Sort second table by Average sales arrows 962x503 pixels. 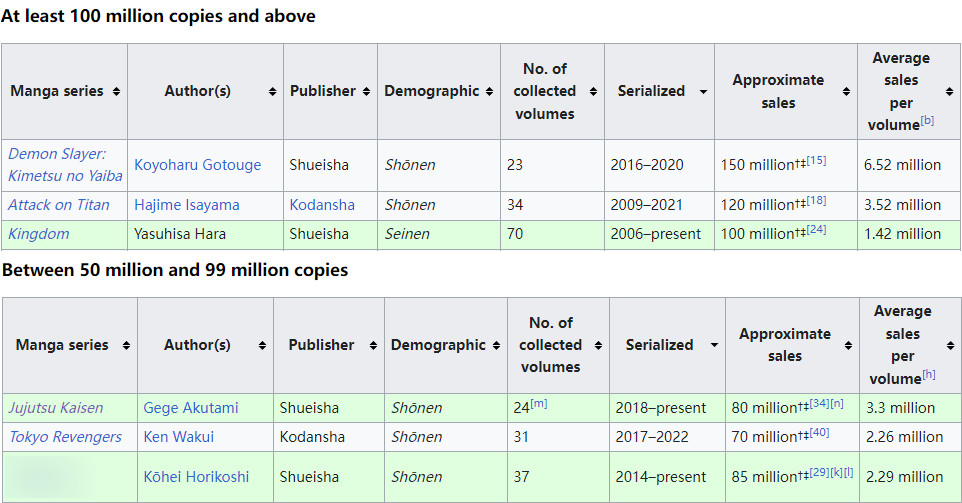pos(950,345)
